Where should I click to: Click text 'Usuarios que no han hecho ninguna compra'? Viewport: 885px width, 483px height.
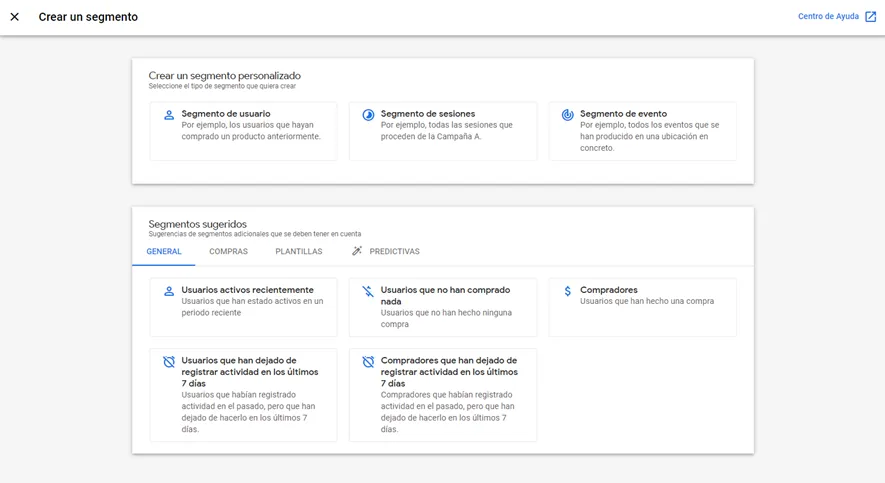click(x=446, y=318)
